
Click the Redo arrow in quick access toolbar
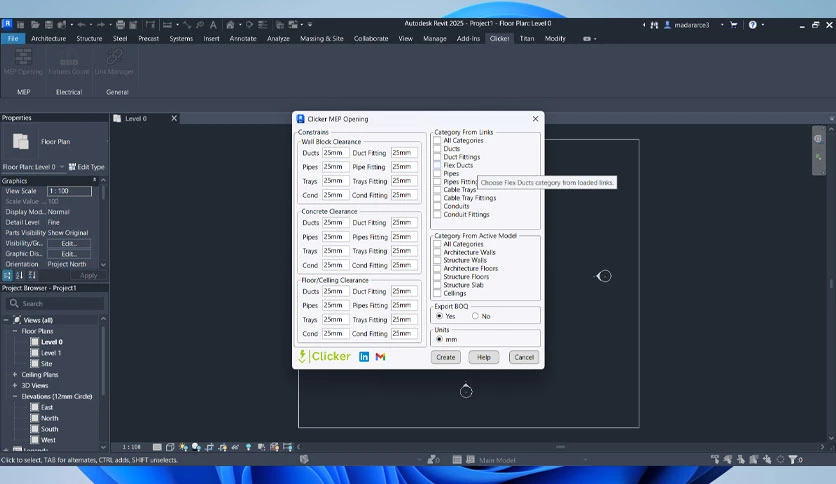[x=101, y=25]
